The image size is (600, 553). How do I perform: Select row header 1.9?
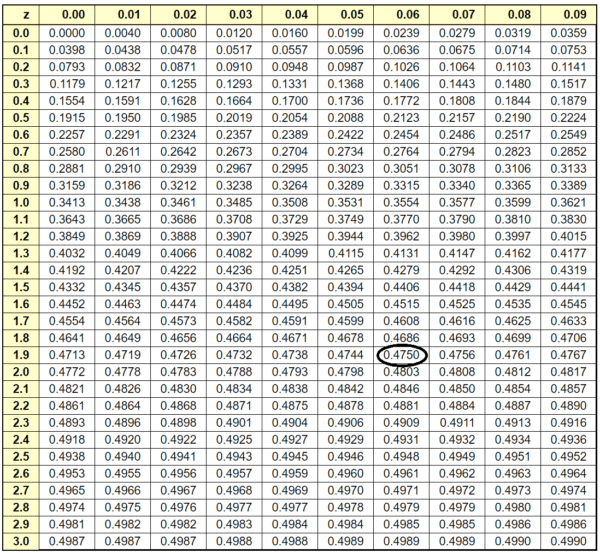point(21,355)
